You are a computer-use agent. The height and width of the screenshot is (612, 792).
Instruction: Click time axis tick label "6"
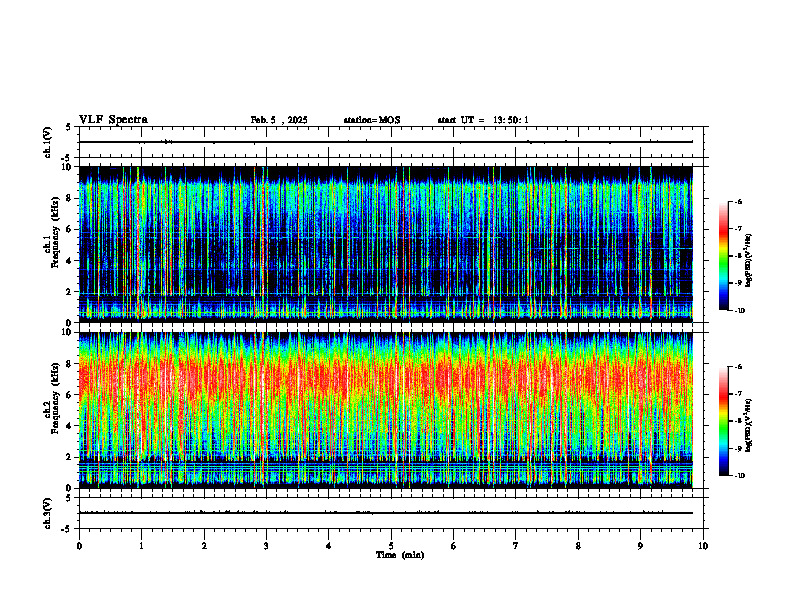(x=453, y=546)
